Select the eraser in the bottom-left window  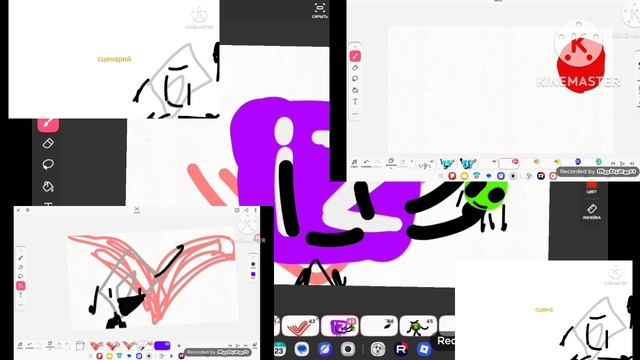[x=20, y=267]
